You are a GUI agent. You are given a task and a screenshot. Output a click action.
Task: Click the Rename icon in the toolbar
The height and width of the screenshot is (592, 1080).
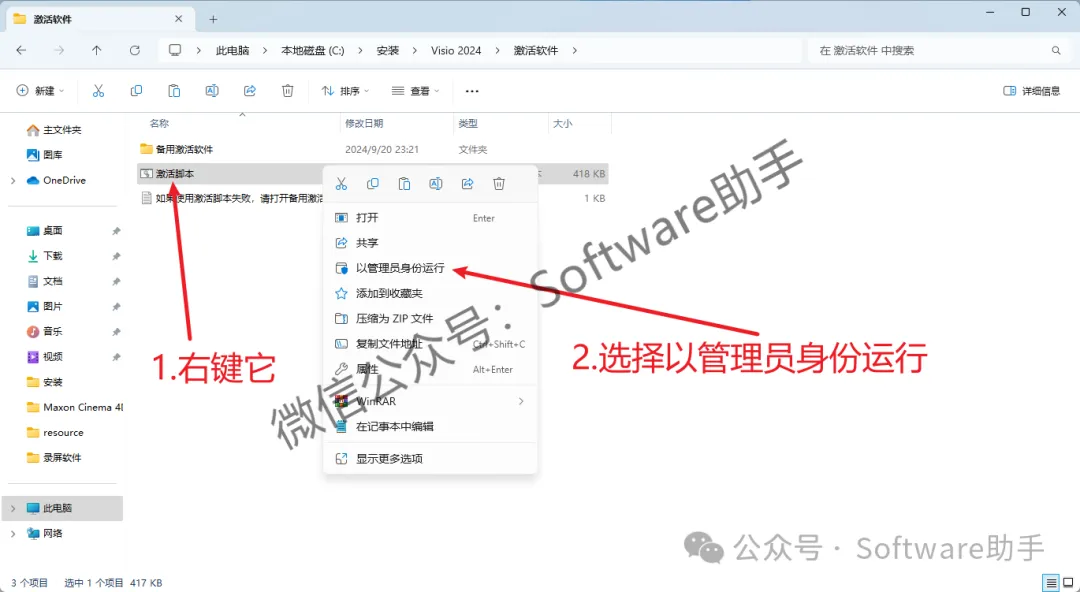(x=212, y=91)
